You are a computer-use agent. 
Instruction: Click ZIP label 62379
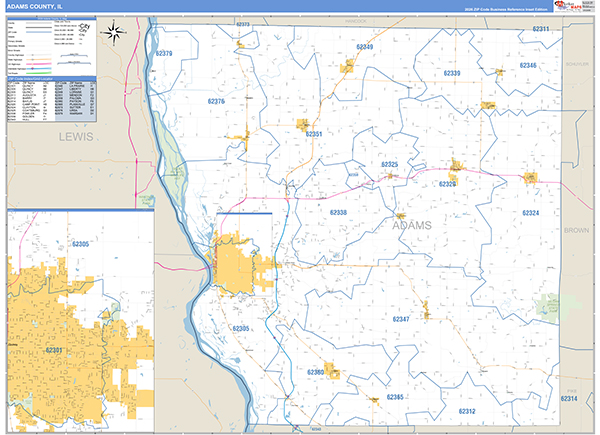click(164, 53)
